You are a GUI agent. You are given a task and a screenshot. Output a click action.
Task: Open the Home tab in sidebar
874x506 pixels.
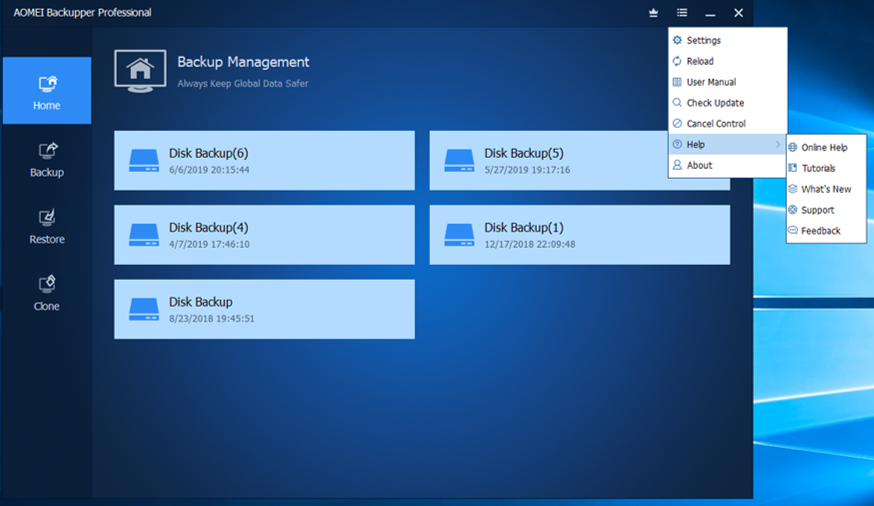pyautogui.click(x=47, y=90)
